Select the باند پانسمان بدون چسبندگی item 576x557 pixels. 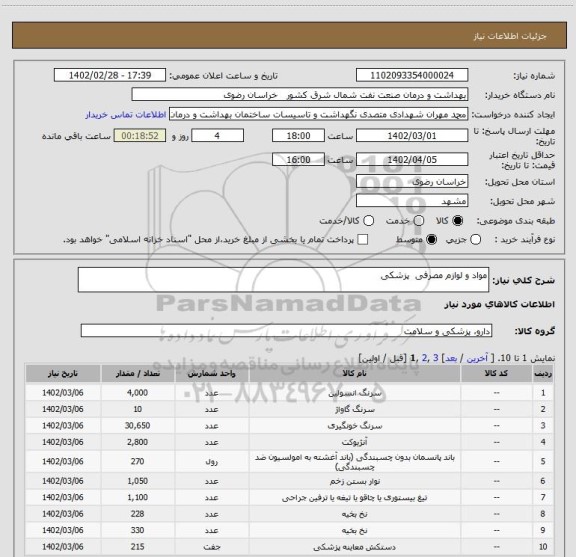pos(354,462)
